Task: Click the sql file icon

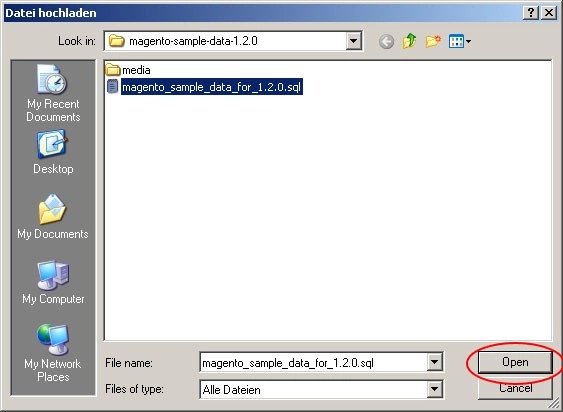Action: point(113,87)
